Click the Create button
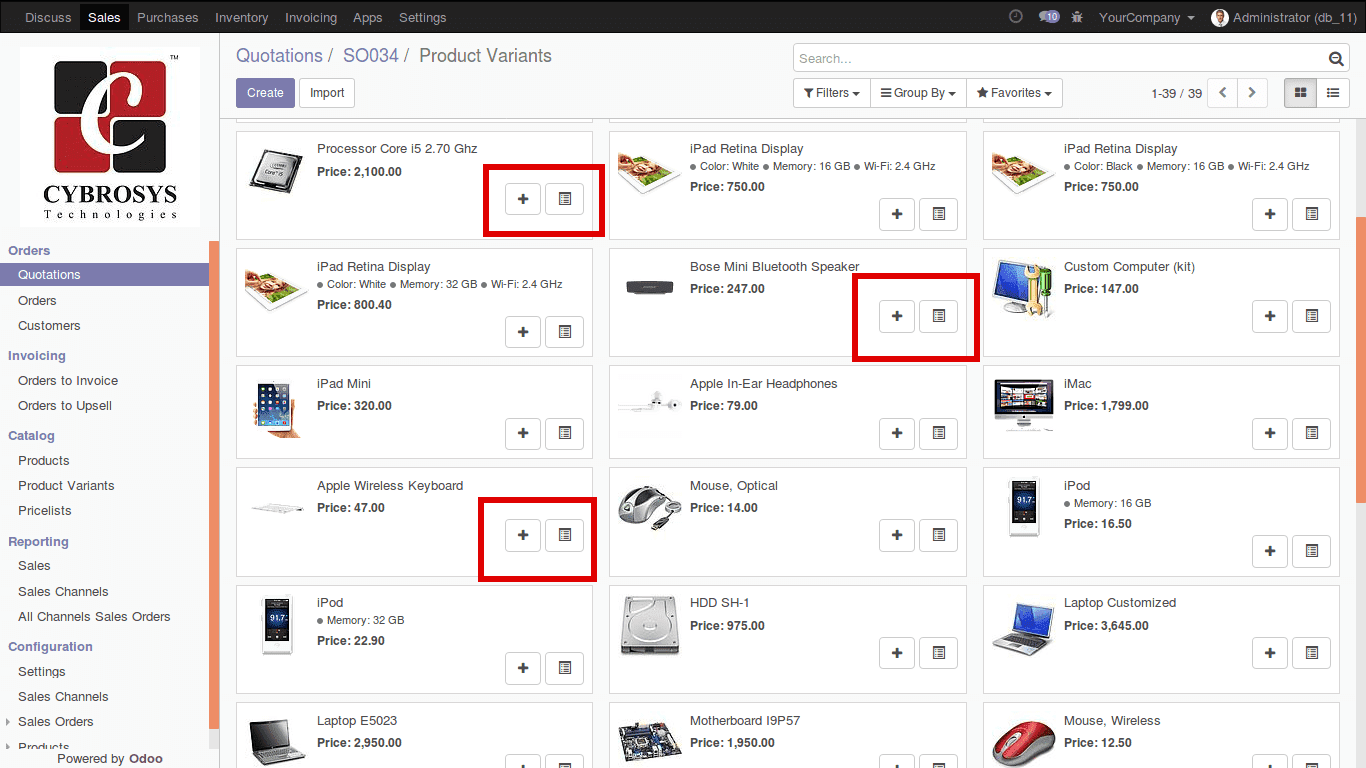This screenshot has height=768, width=1366. 265,93
